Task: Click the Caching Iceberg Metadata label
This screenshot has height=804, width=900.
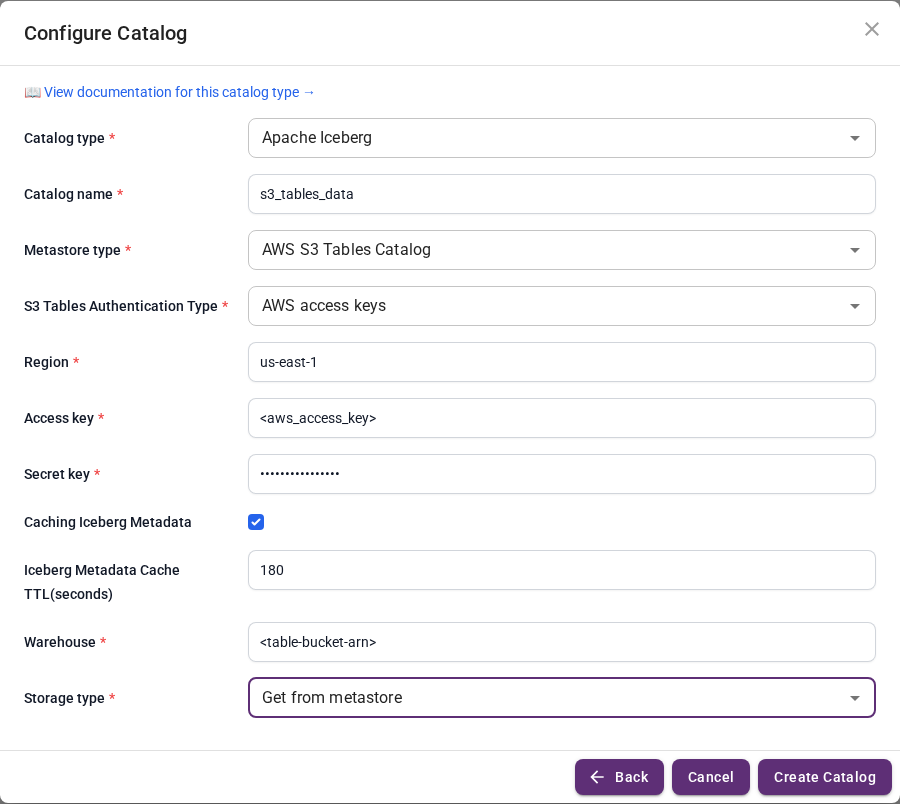Action: [107, 522]
